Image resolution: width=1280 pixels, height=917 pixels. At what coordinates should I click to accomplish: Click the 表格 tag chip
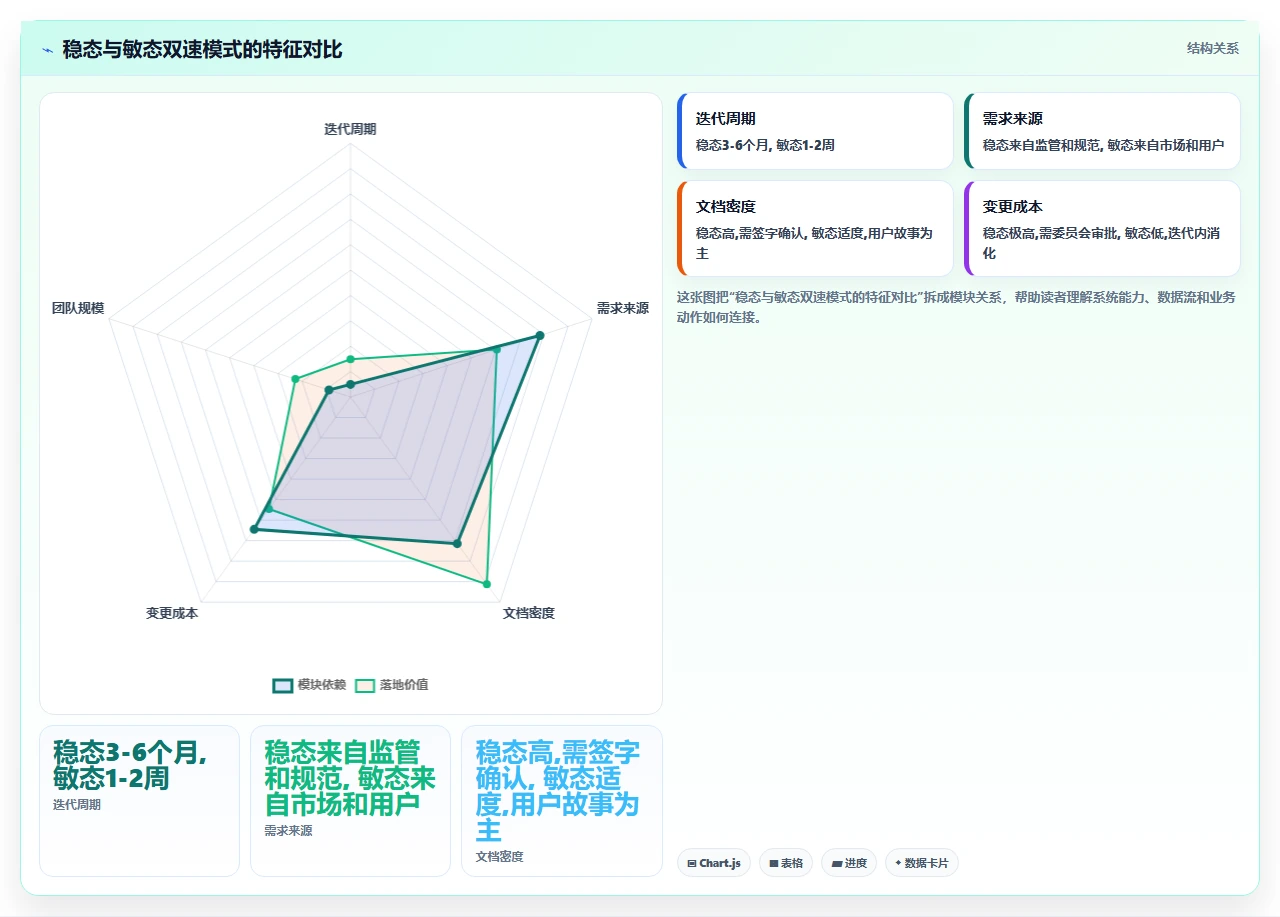pos(786,863)
